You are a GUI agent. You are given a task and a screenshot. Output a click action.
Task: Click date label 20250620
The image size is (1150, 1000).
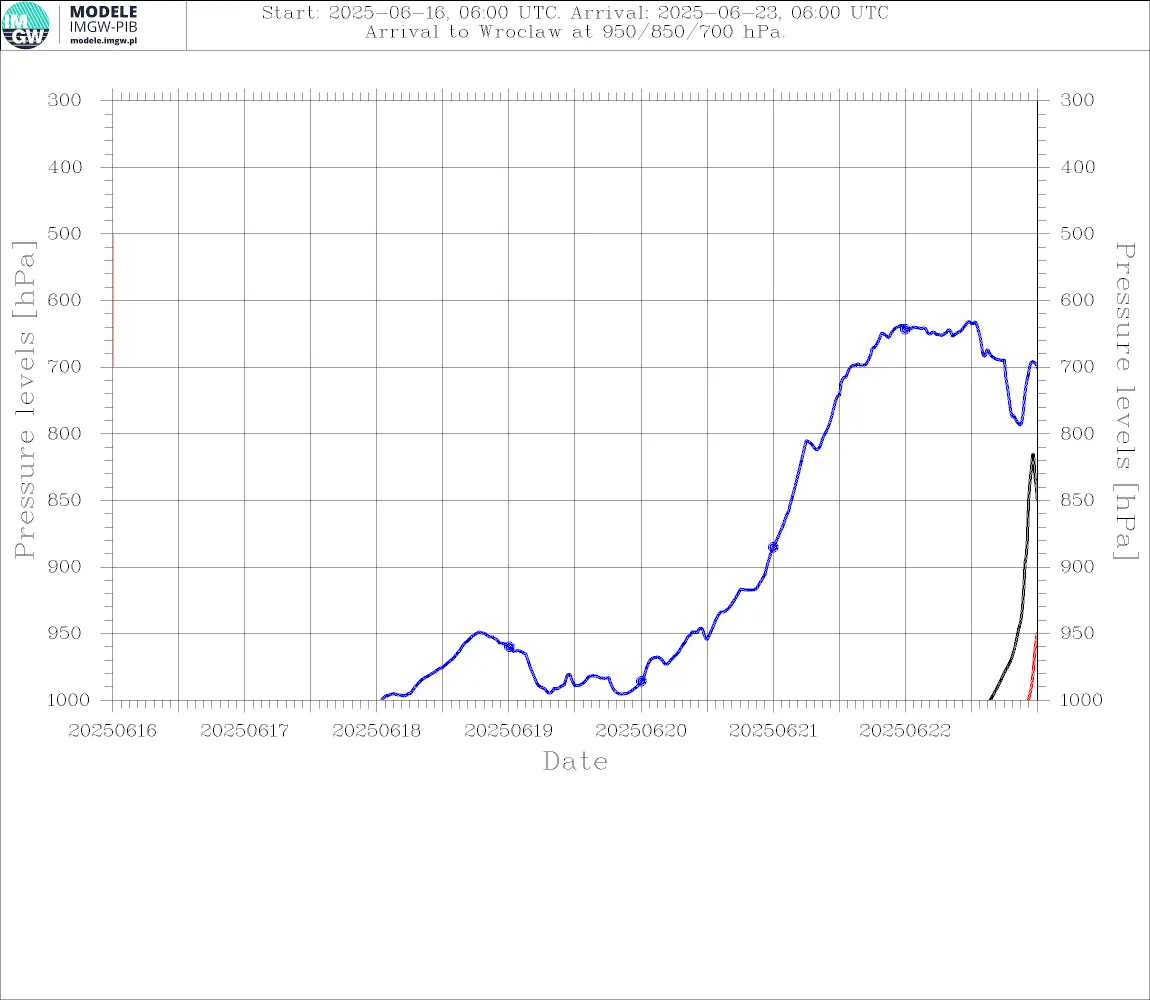point(641,731)
